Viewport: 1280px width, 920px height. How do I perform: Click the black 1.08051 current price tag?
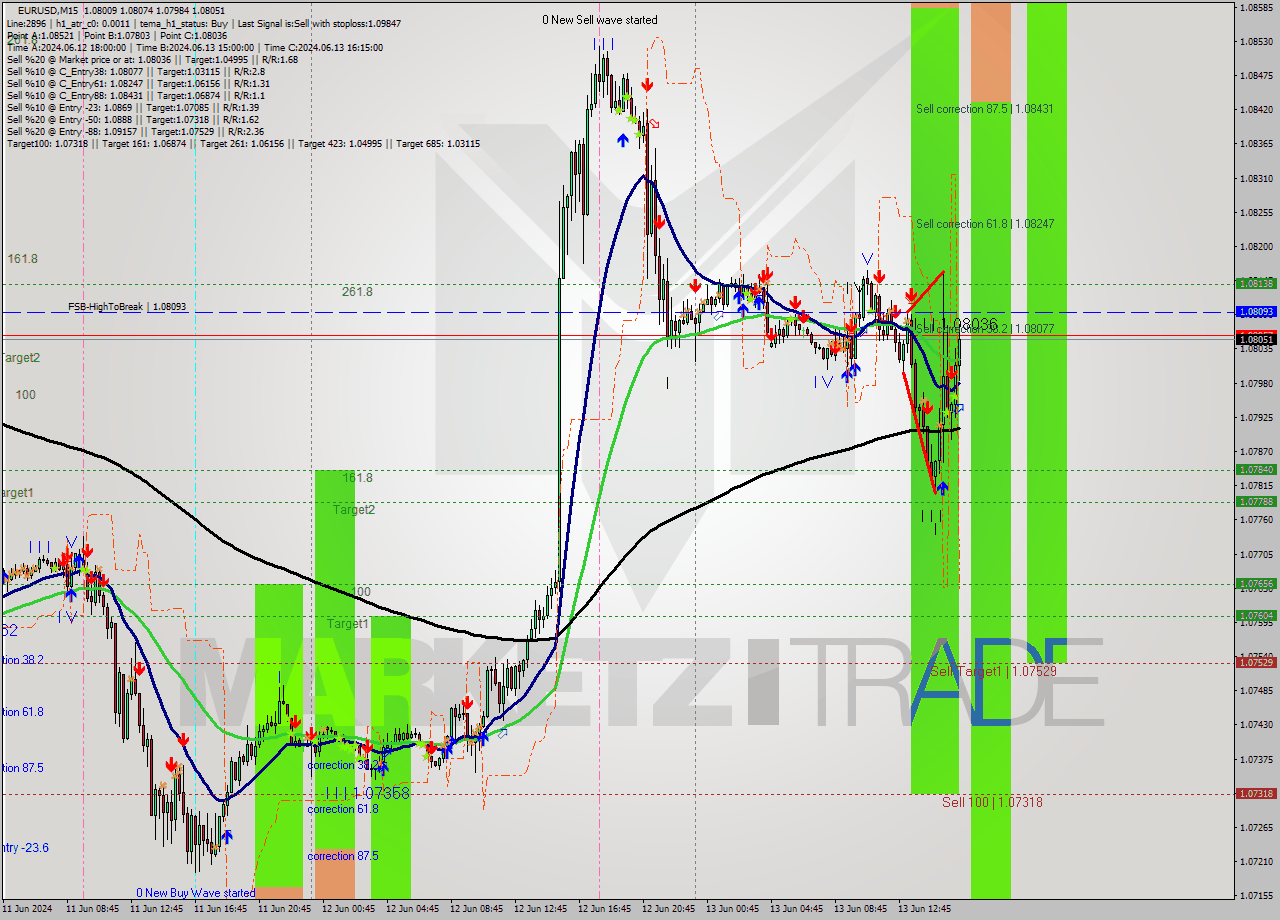(1256, 339)
